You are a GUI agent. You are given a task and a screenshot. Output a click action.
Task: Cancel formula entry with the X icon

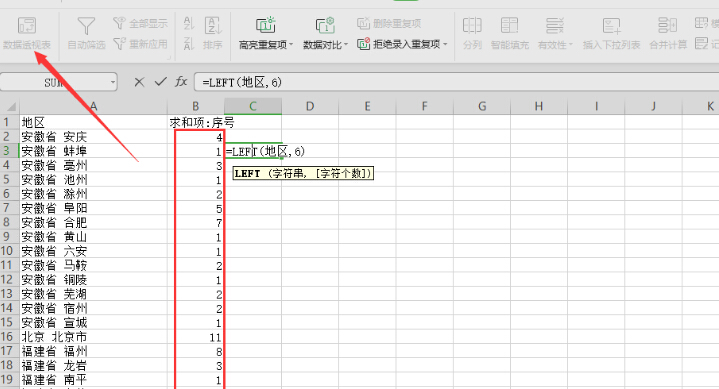coord(139,82)
